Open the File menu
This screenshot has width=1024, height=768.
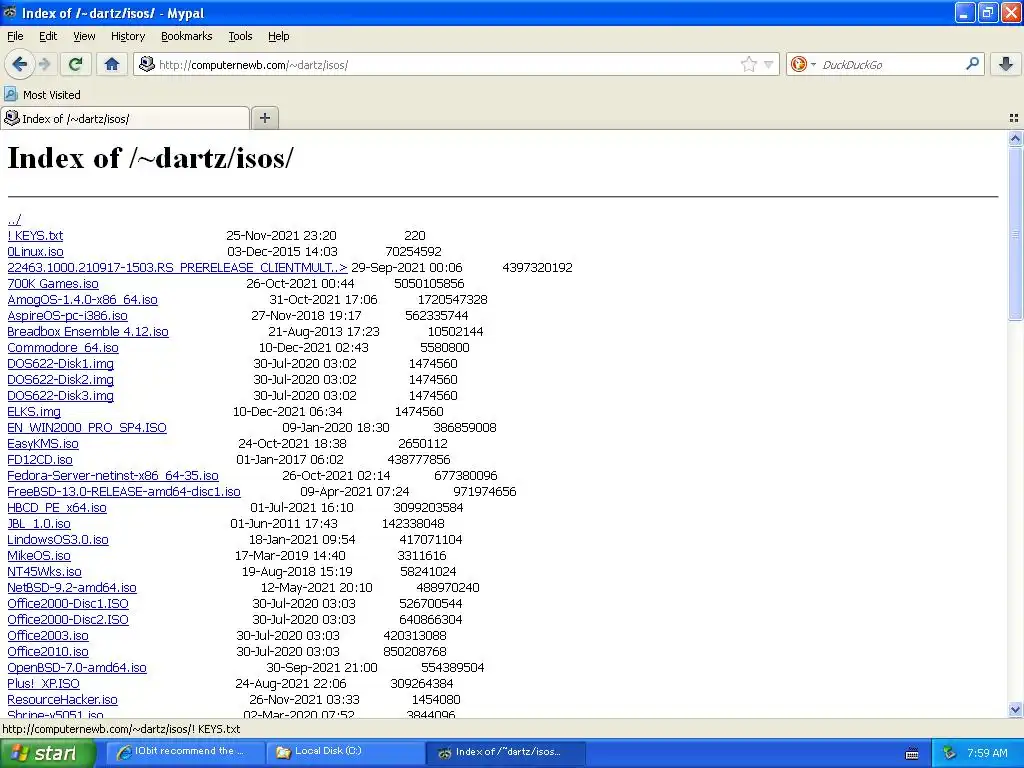tap(15, 36)
